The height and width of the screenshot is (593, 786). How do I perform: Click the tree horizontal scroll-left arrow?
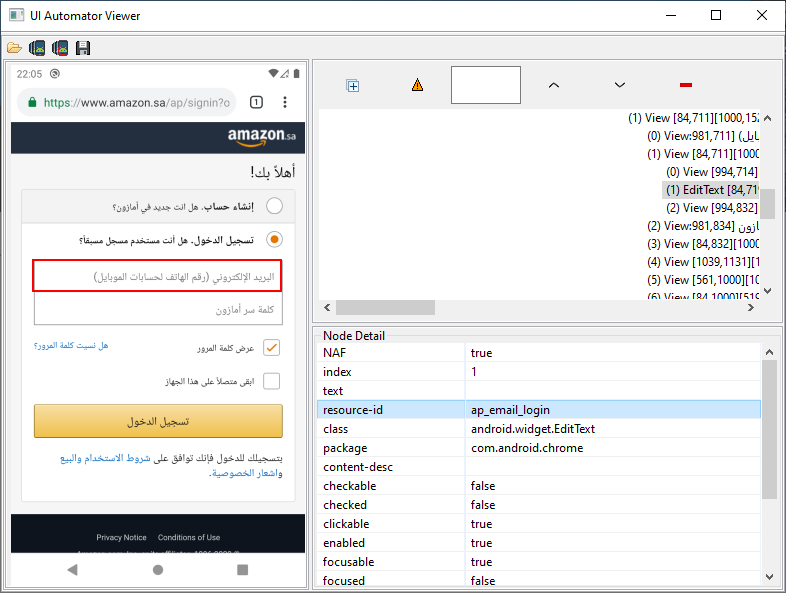(x=327, y=307)
